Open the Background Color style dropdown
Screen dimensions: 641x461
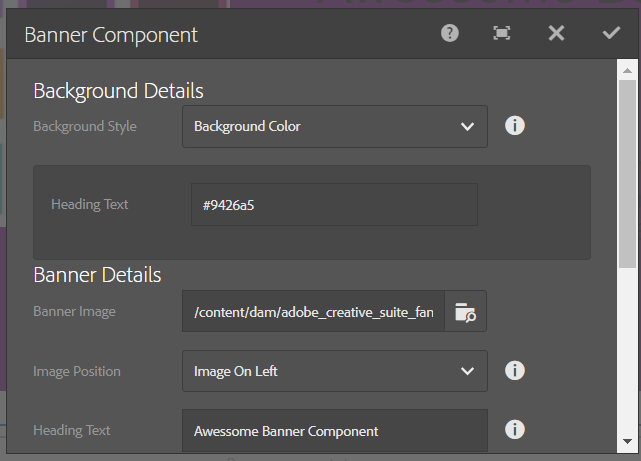334,126
